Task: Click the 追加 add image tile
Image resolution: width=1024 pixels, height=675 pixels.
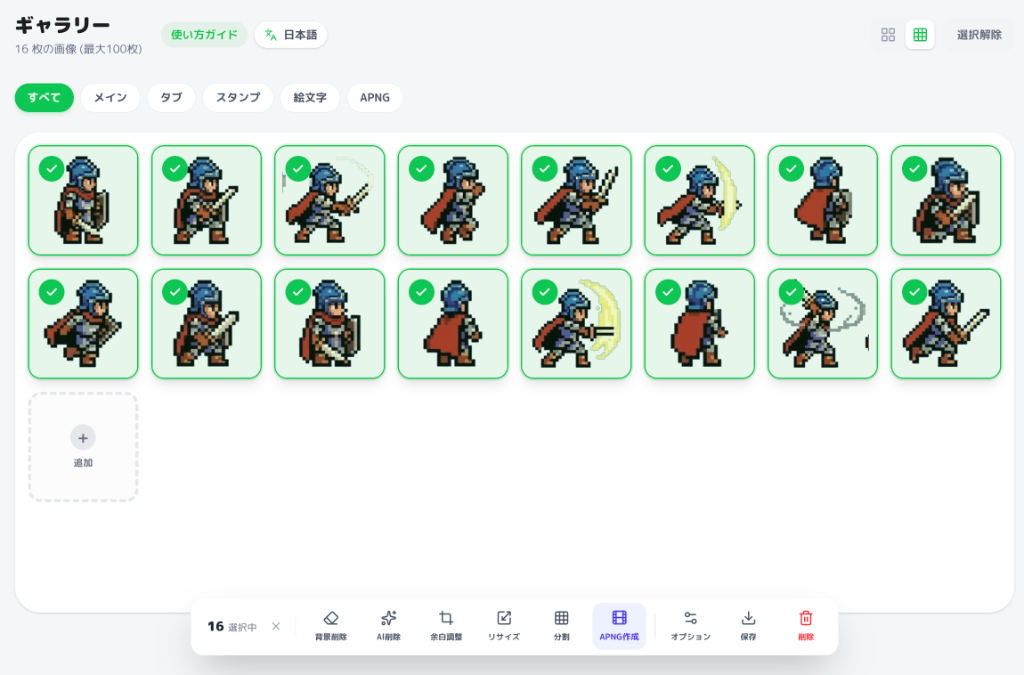Action: pos(83,447)
